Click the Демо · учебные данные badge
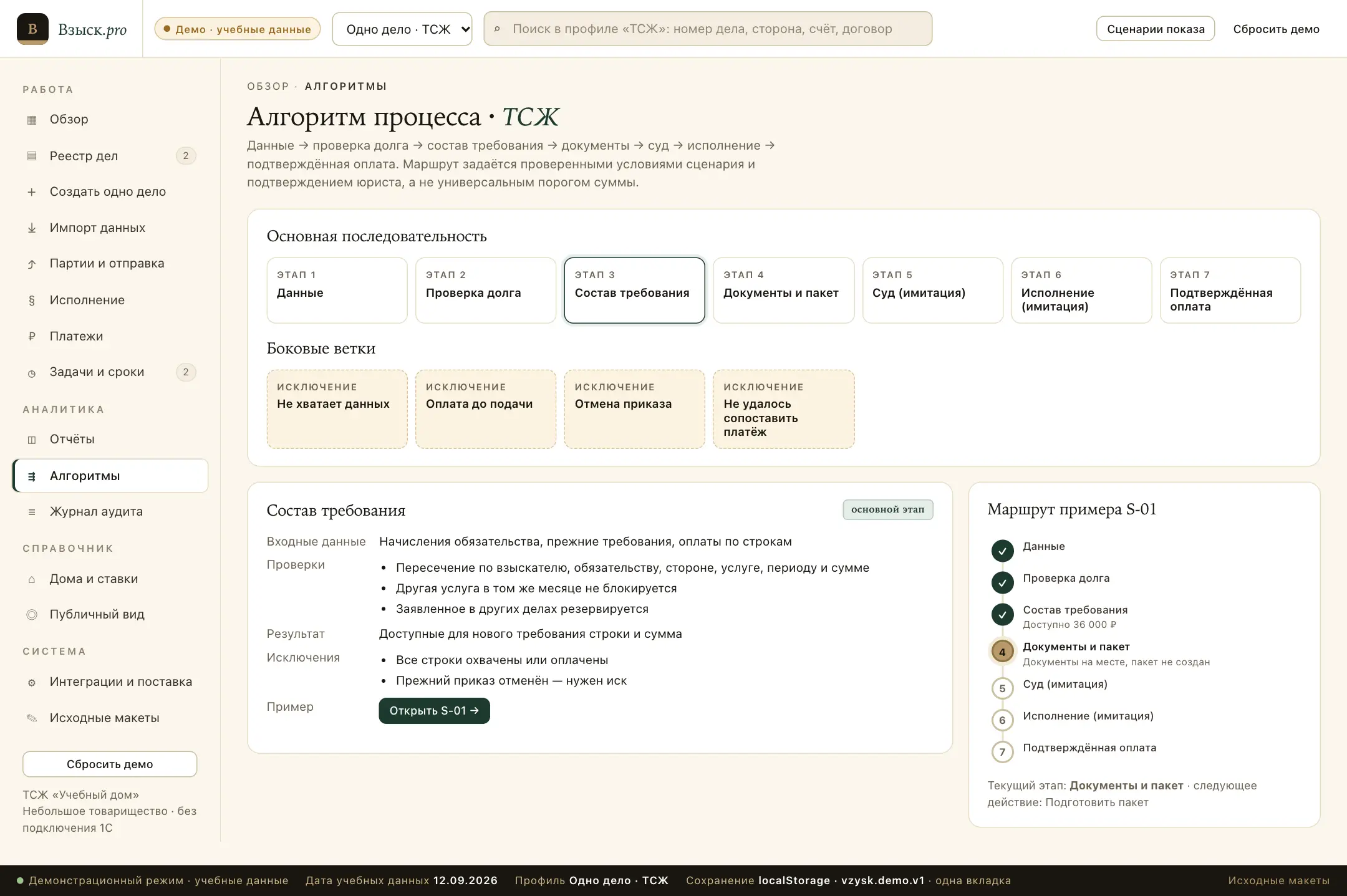 [237, 29]
